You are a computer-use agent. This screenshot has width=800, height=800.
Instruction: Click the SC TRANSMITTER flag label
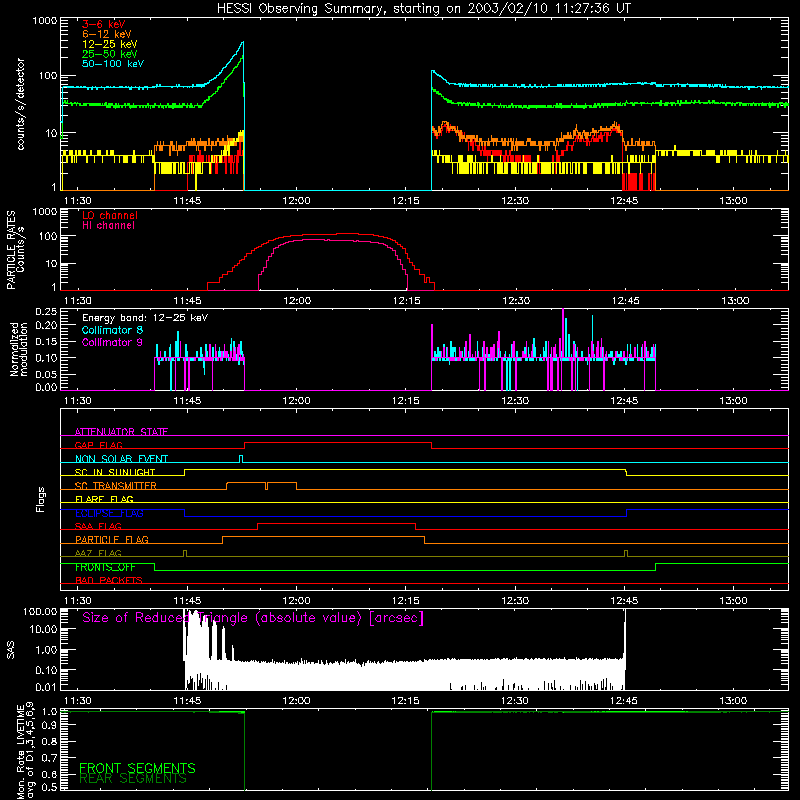pos(116,486)
